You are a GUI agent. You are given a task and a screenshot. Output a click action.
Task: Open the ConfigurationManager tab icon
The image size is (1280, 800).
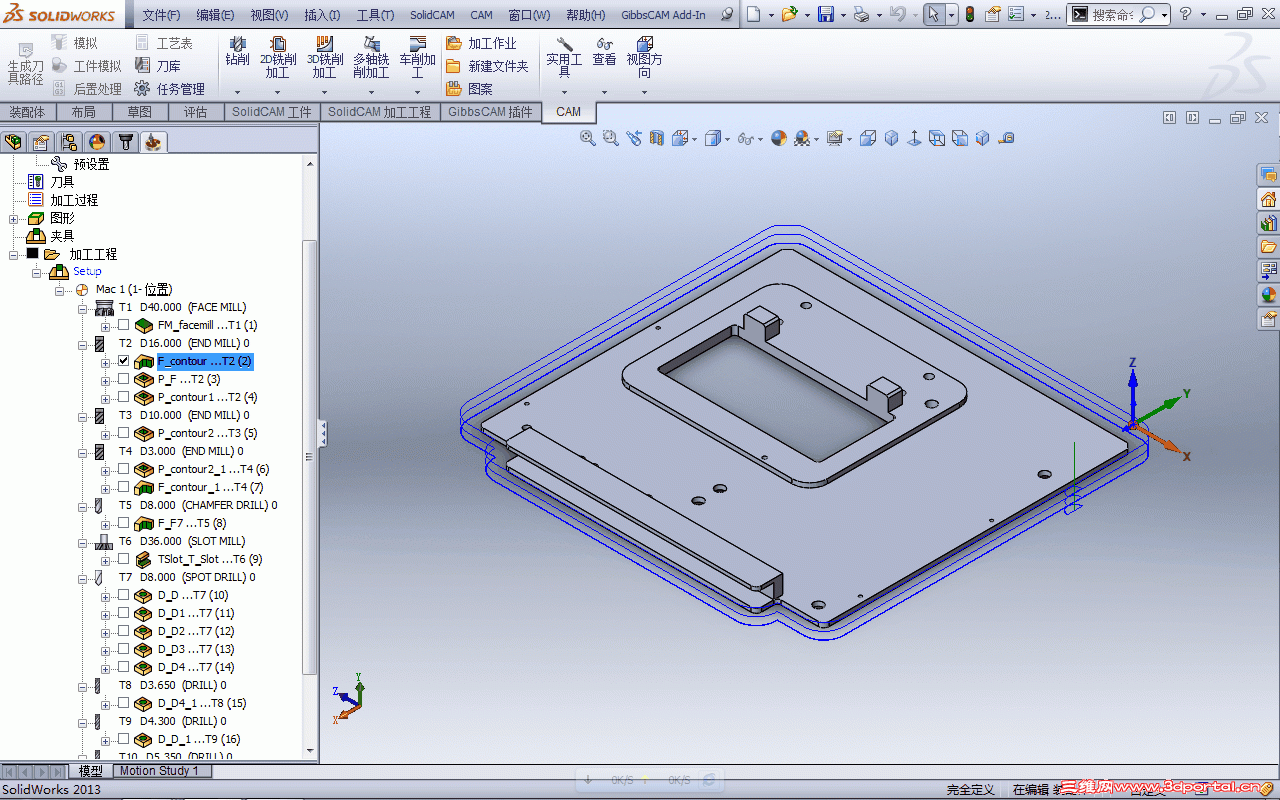click(x=69, y=141)
